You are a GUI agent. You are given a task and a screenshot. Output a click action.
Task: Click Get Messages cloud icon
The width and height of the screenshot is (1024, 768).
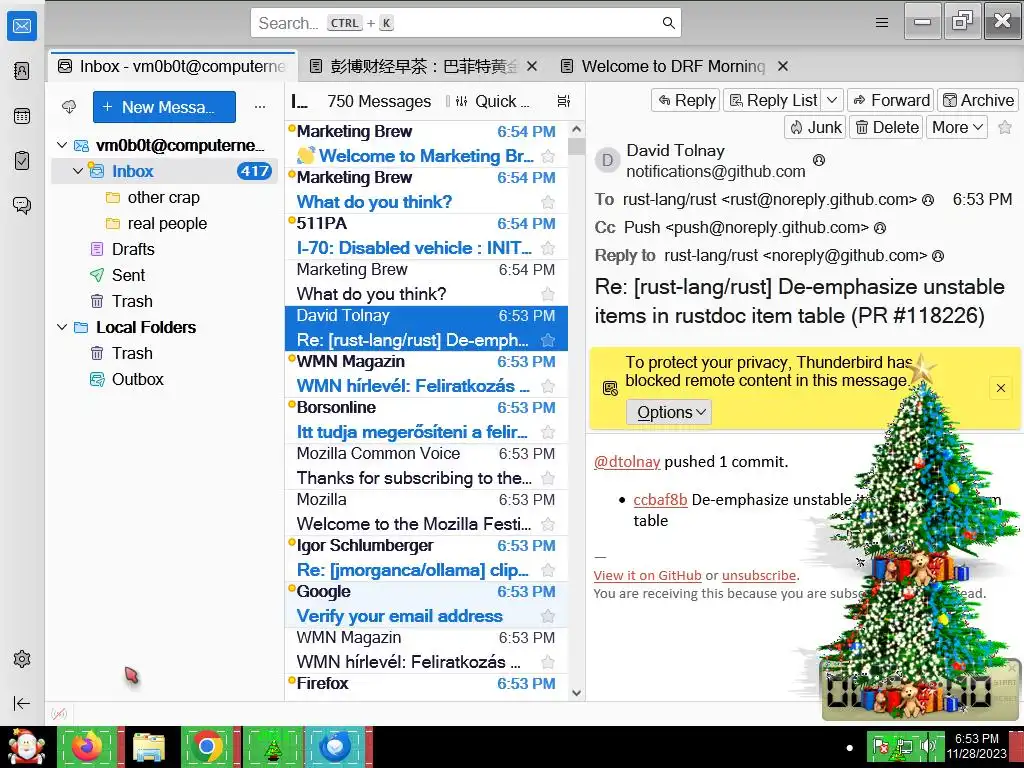(x=69, y=106)
